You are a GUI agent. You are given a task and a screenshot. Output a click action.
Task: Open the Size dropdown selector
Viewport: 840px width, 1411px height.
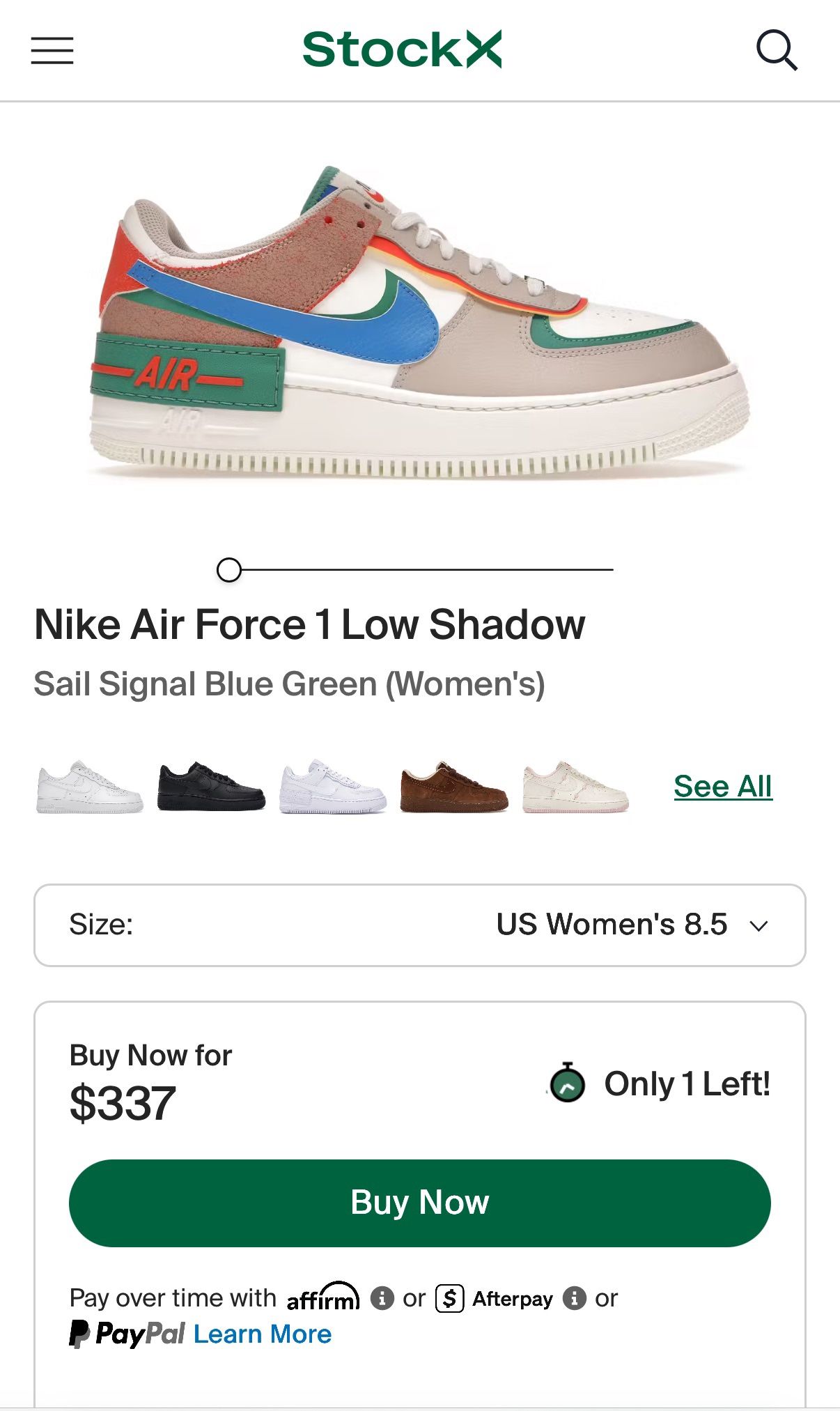coord(419,925)
